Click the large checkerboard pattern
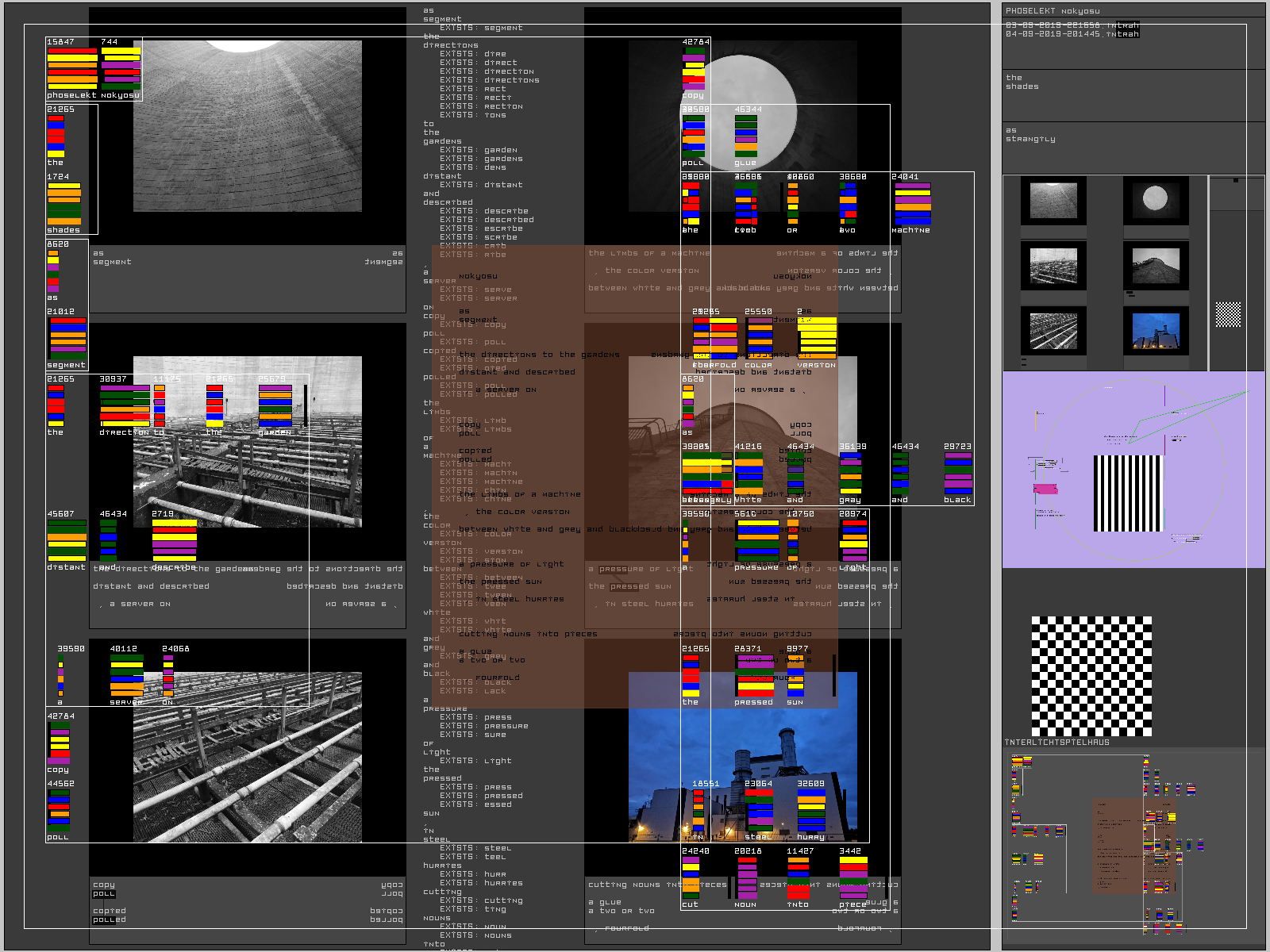This screenshot has height=952, width=1270. click(x=1091, y=676)
